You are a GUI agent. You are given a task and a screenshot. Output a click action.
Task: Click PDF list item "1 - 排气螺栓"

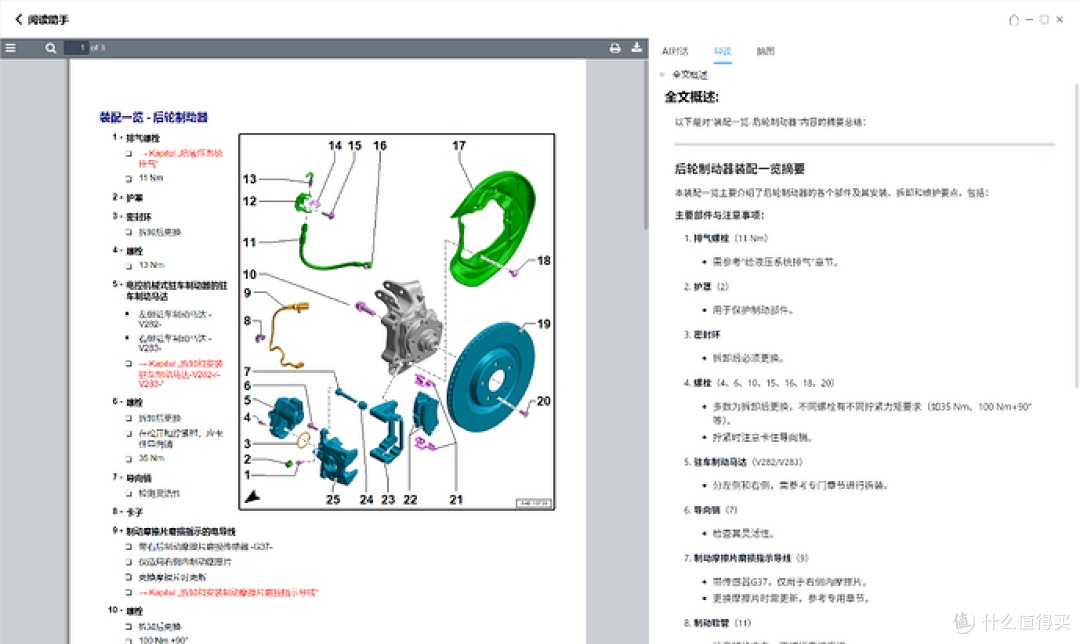pyautogui.click(x=136, y=138)
